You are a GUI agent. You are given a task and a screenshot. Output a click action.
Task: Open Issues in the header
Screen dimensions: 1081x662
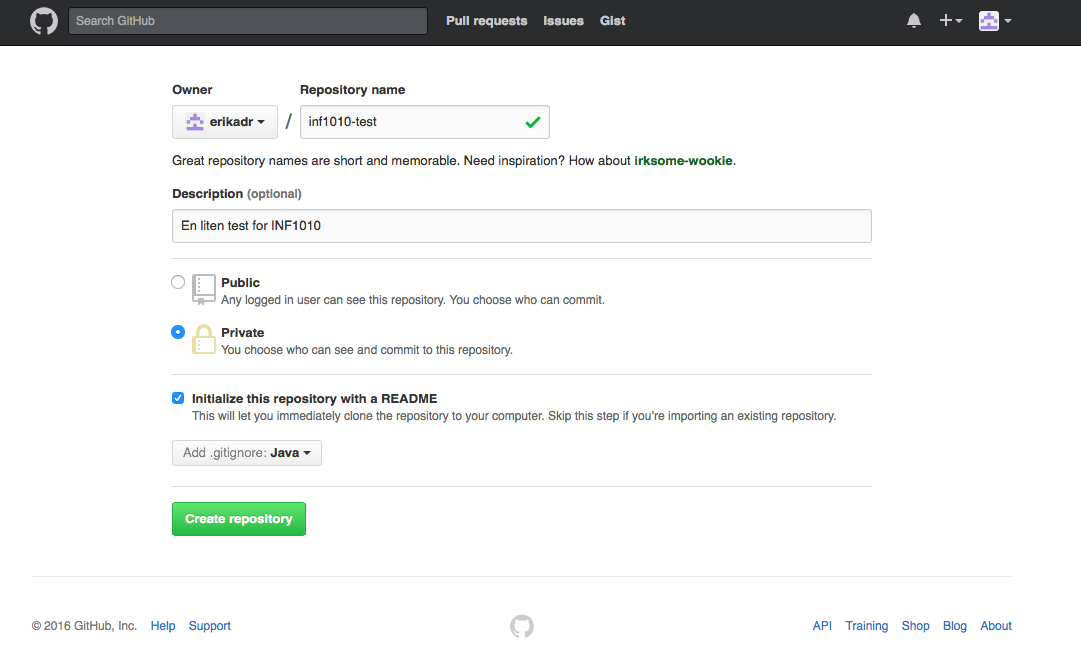point(563,21)
